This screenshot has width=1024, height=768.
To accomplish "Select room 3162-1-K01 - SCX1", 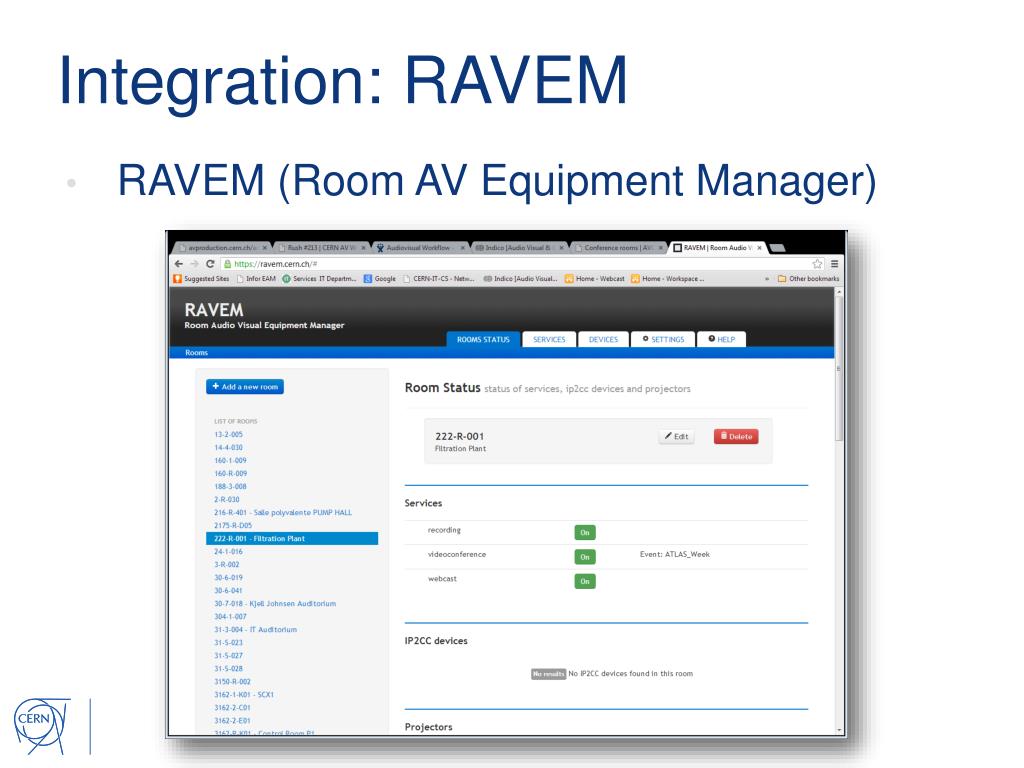I will click(x=244, y=695).
